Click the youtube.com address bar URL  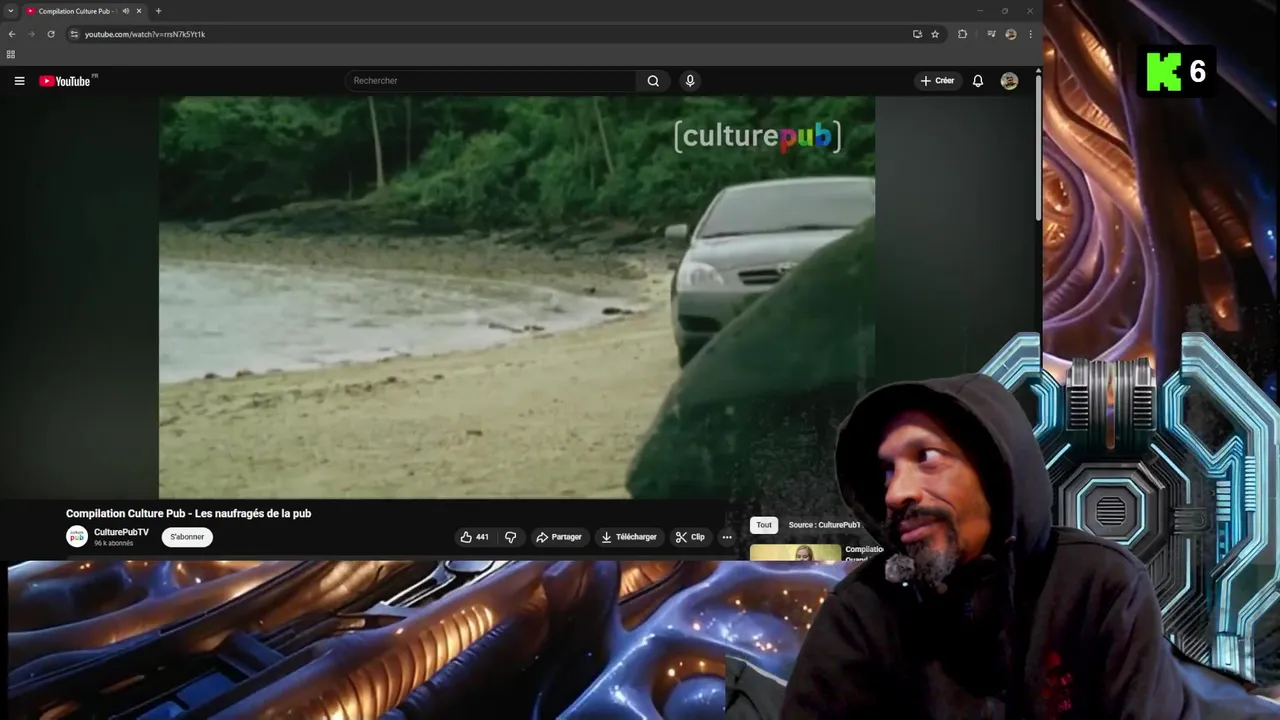(x=145, y=34)
